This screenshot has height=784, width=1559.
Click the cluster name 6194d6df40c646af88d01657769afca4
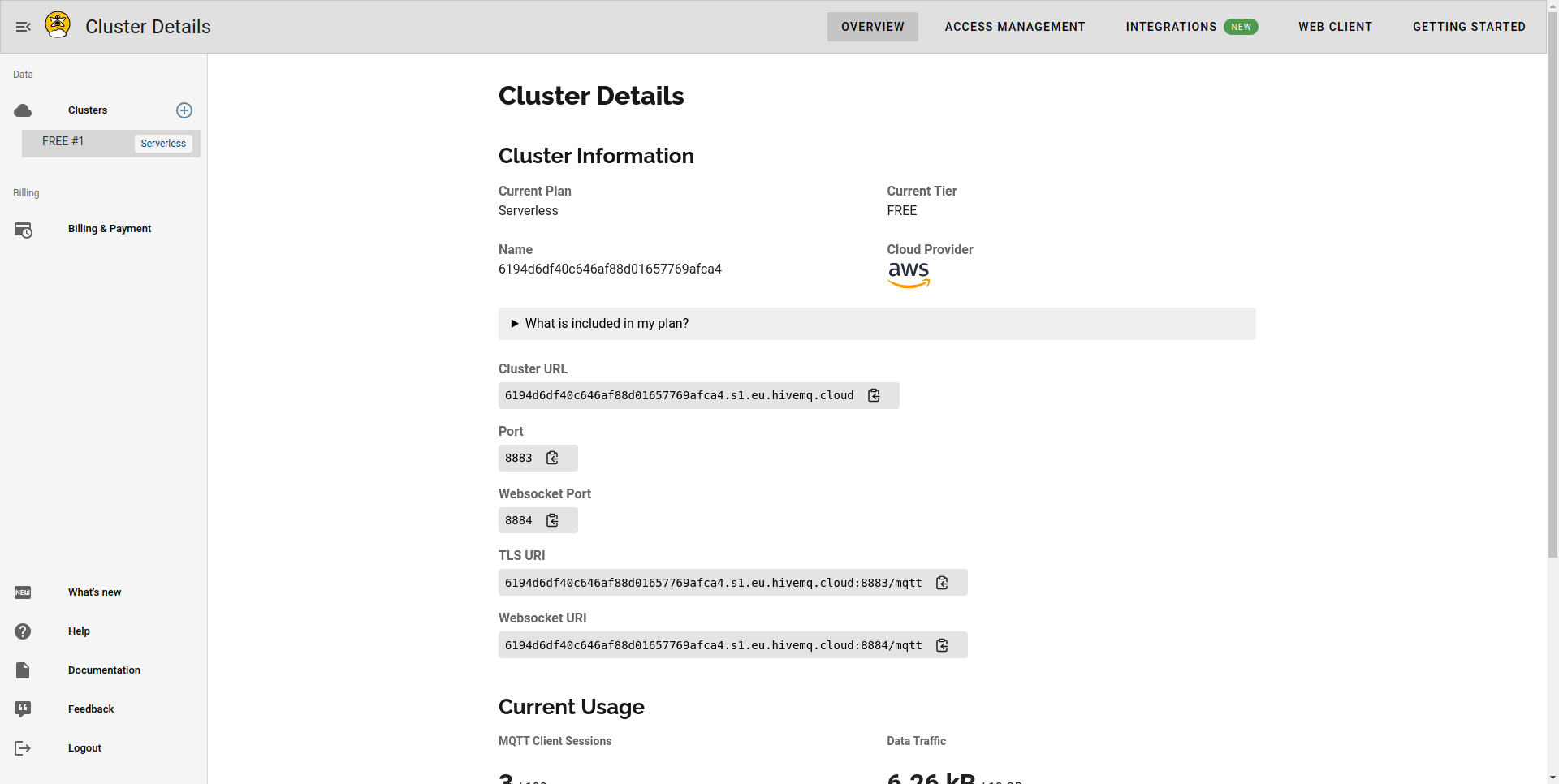(610, 269)
